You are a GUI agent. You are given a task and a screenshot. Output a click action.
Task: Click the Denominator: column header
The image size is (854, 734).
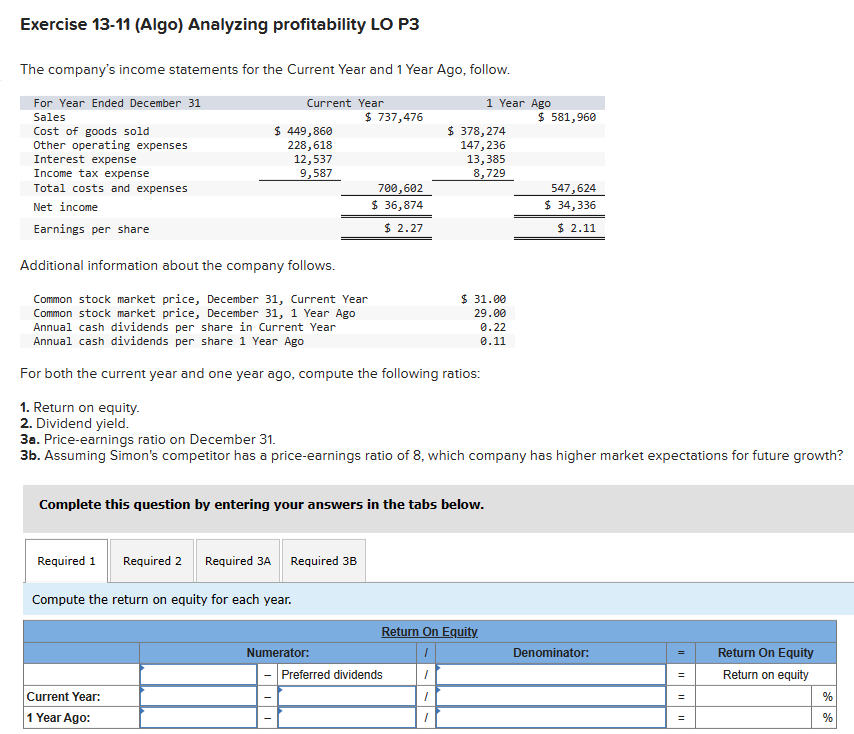click(551, 653)
